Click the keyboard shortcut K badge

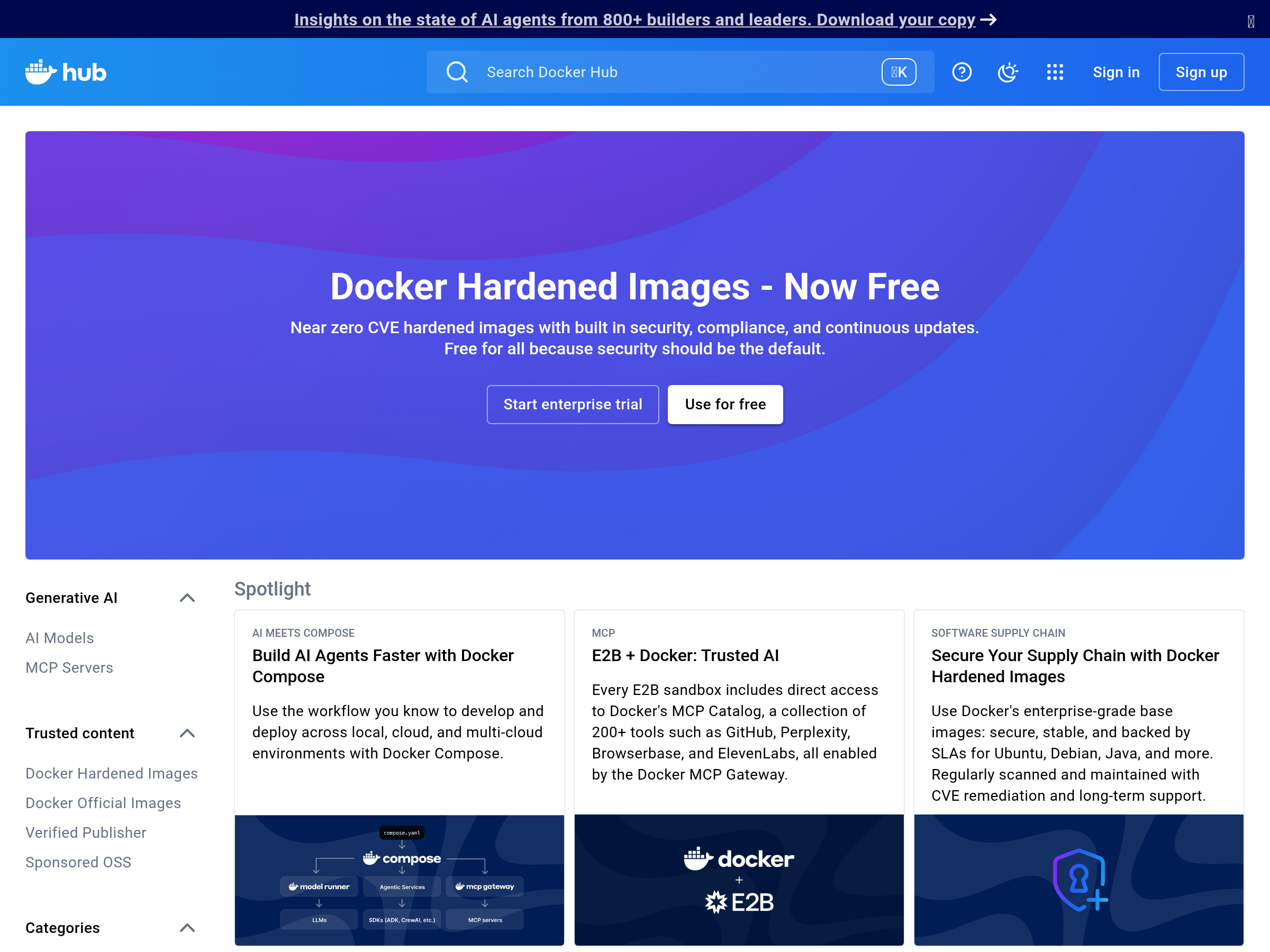[x=899, y=72]
